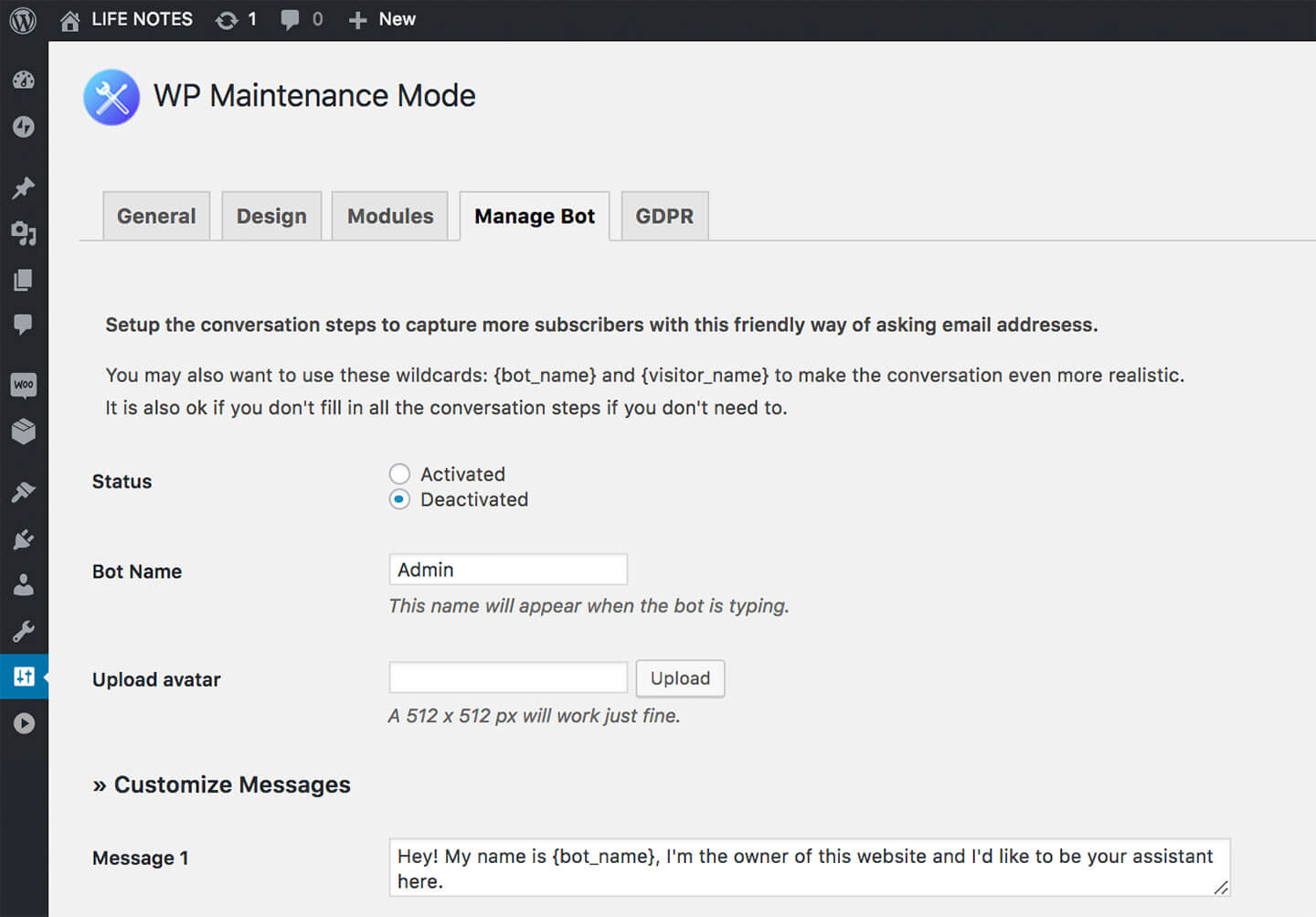
Task: Switch to the Design tab
Action: [x=271, y=216]
